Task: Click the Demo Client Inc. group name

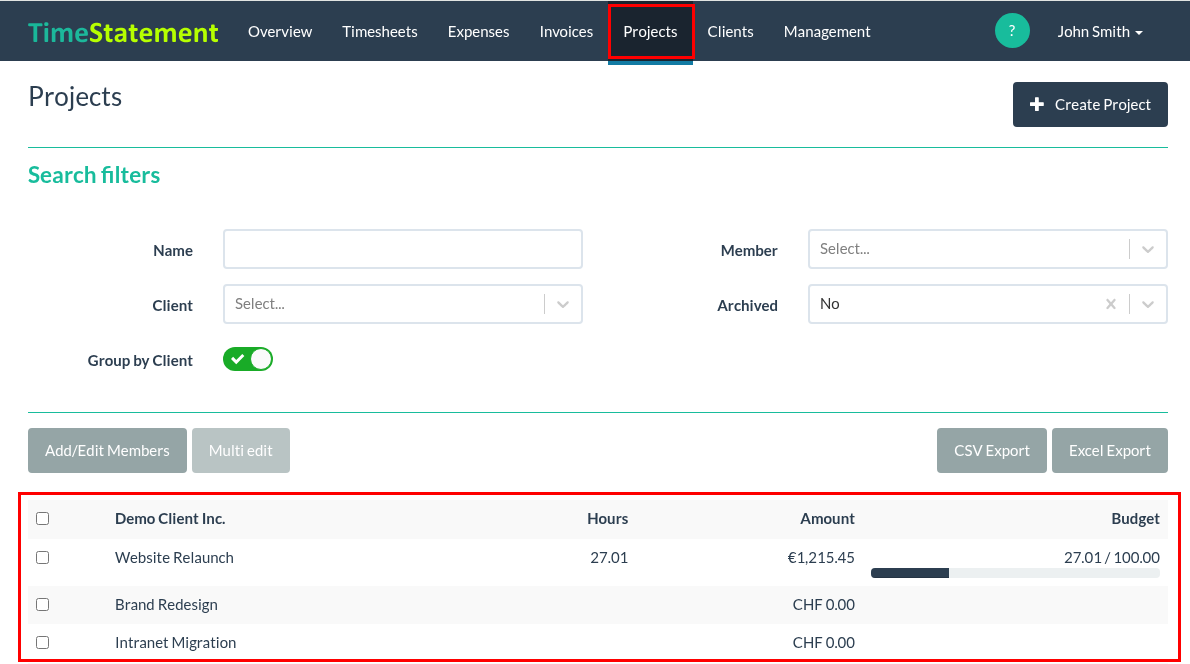Action: coord(170,518)
